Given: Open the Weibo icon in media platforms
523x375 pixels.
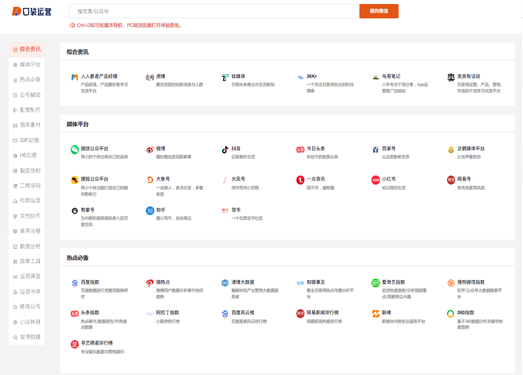Looking at the screenshot, I should 150,149.
